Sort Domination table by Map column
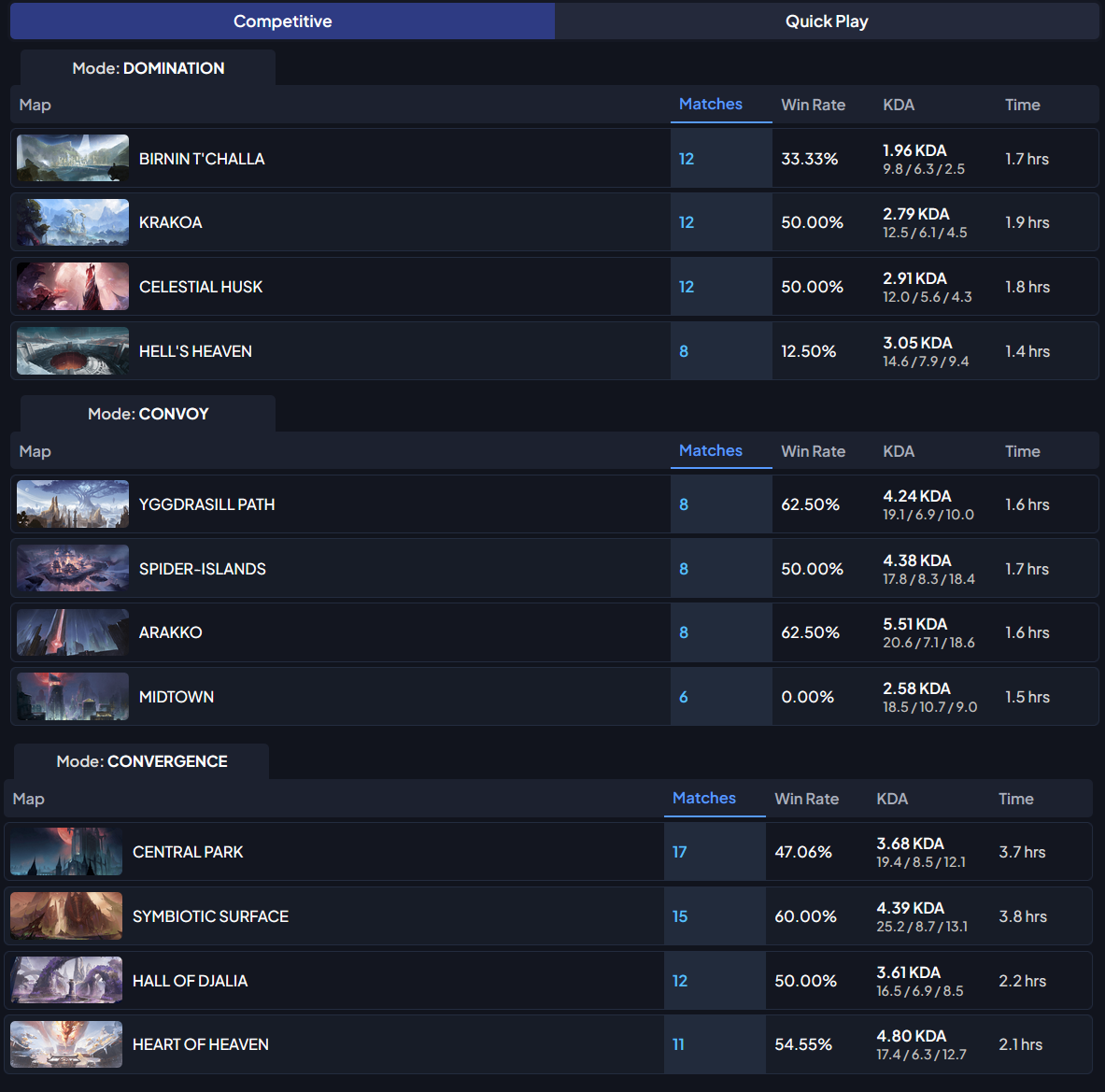The image size is (1105, 1092). (x=35, y=105)
